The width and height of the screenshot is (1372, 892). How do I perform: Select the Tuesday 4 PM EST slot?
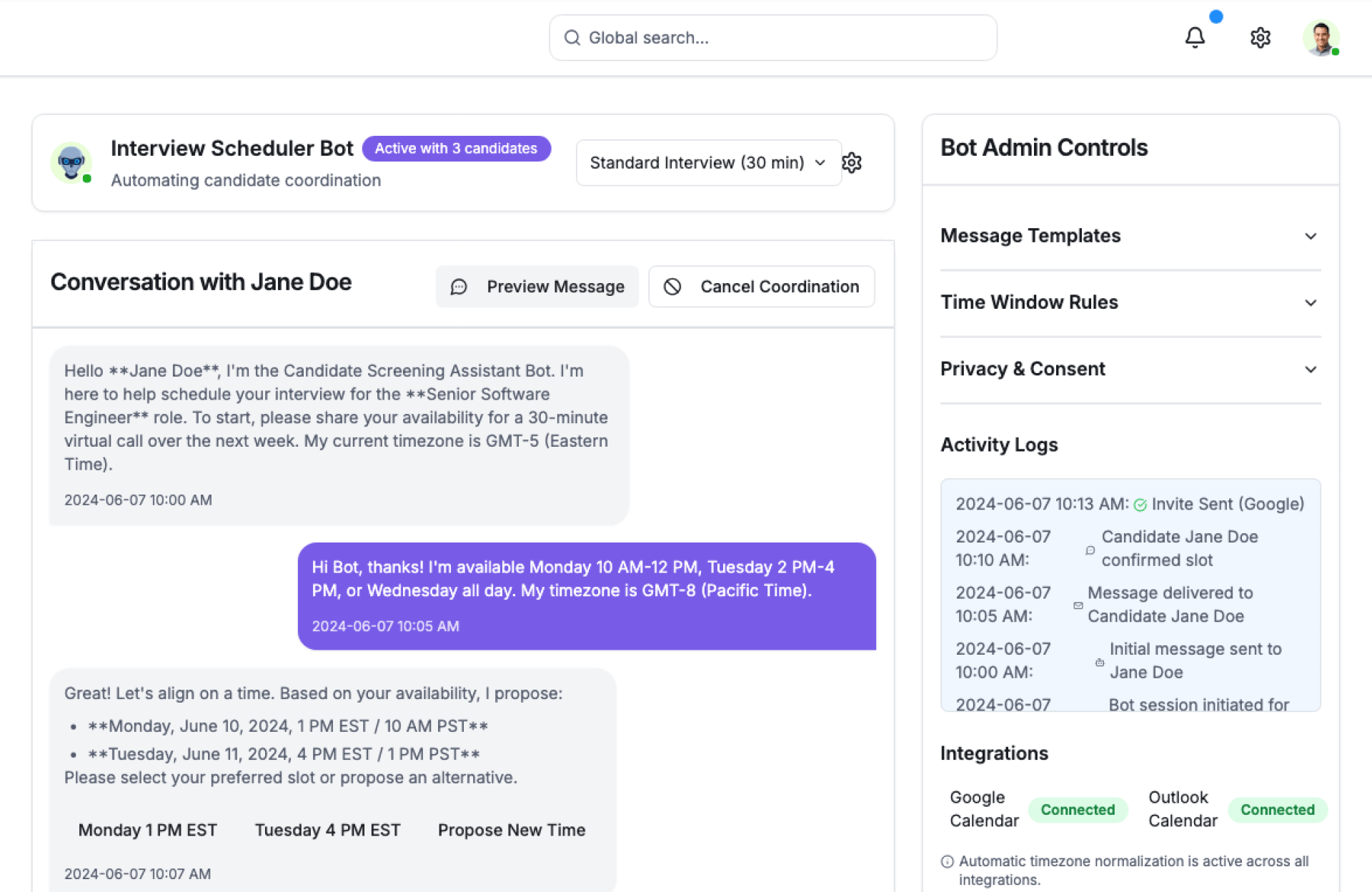[327, 830]
